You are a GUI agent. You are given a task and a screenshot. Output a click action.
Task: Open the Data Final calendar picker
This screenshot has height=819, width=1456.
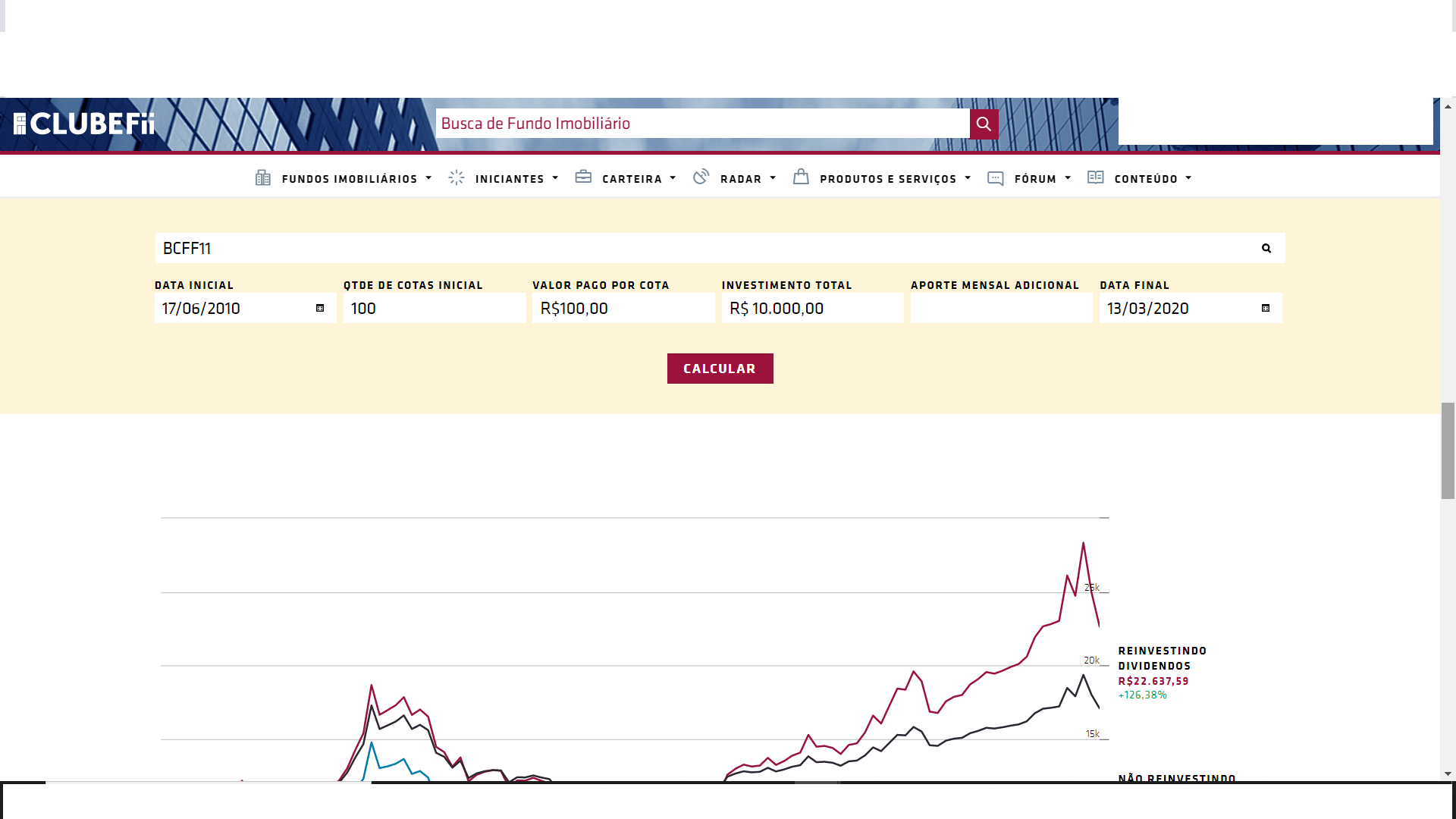(x=1266, y=308)
